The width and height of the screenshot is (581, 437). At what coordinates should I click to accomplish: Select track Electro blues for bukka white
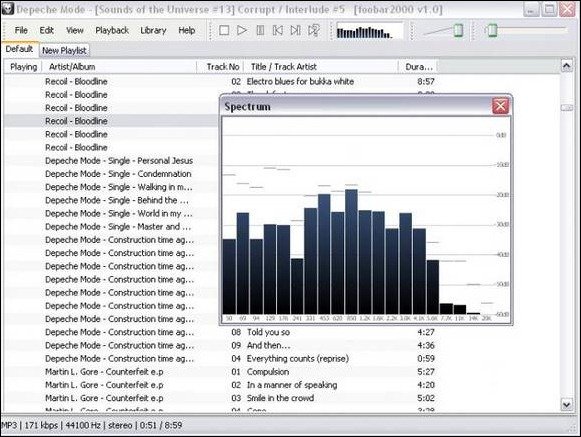tap(301, 82)
